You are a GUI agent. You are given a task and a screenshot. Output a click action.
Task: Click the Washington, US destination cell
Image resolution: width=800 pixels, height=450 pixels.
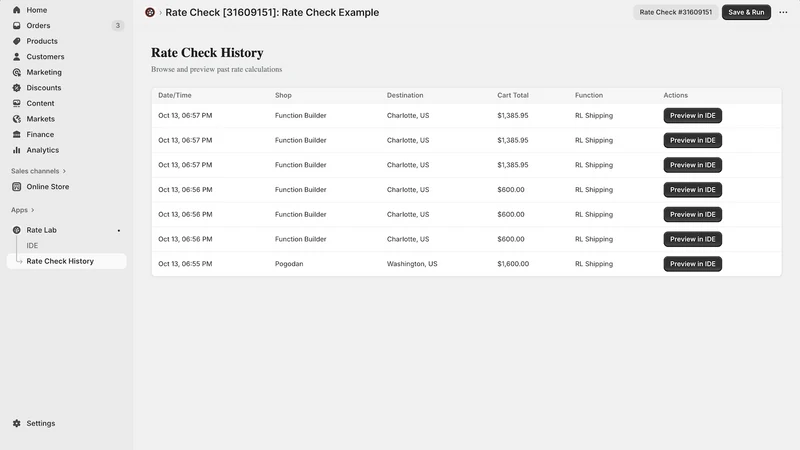tap(412, 264)
